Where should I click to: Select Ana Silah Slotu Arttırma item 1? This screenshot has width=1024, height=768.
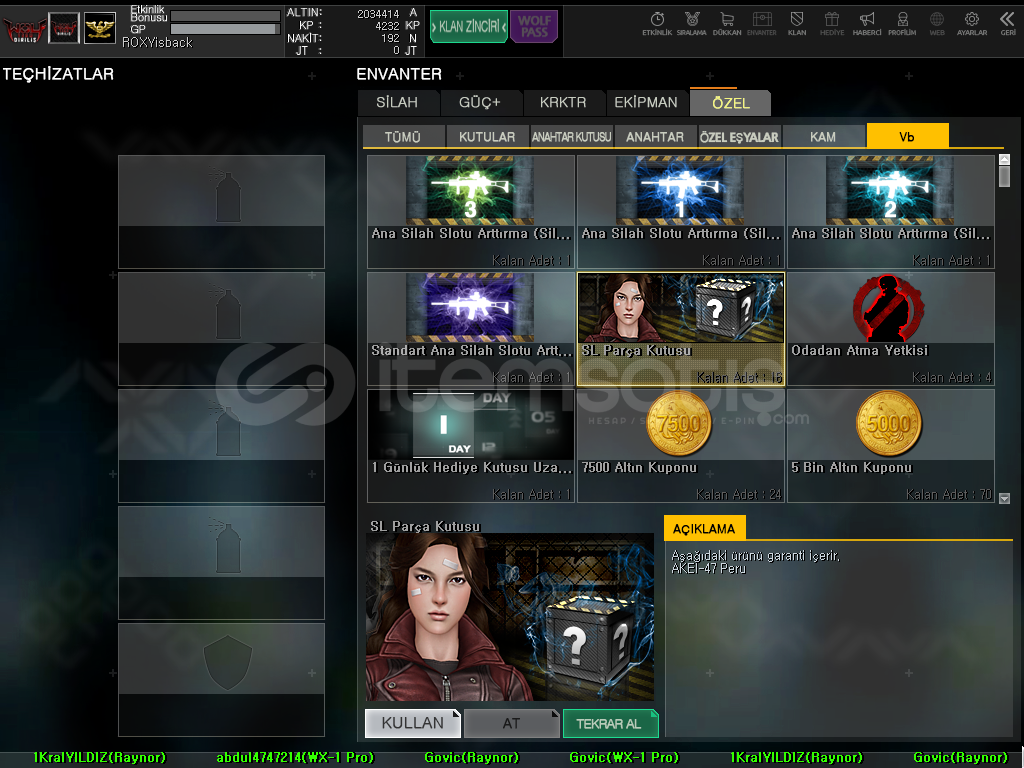(680, 212)
